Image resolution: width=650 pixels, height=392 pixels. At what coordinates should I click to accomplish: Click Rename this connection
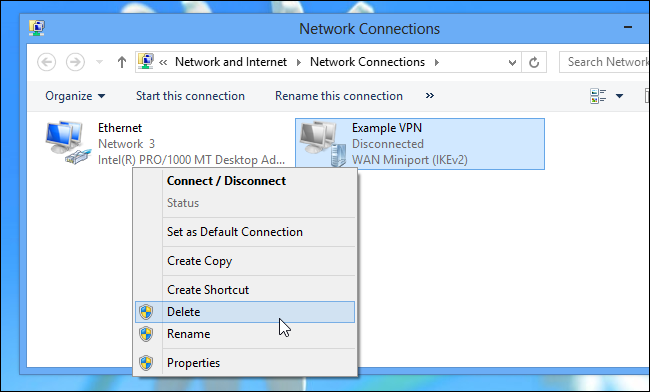[339, 96]
